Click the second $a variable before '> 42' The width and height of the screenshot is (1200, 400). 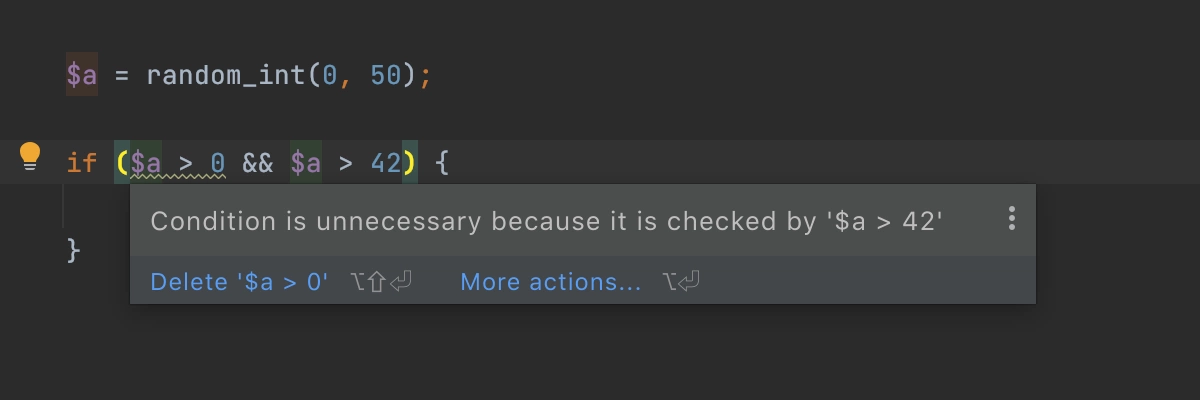coord(306,162)
